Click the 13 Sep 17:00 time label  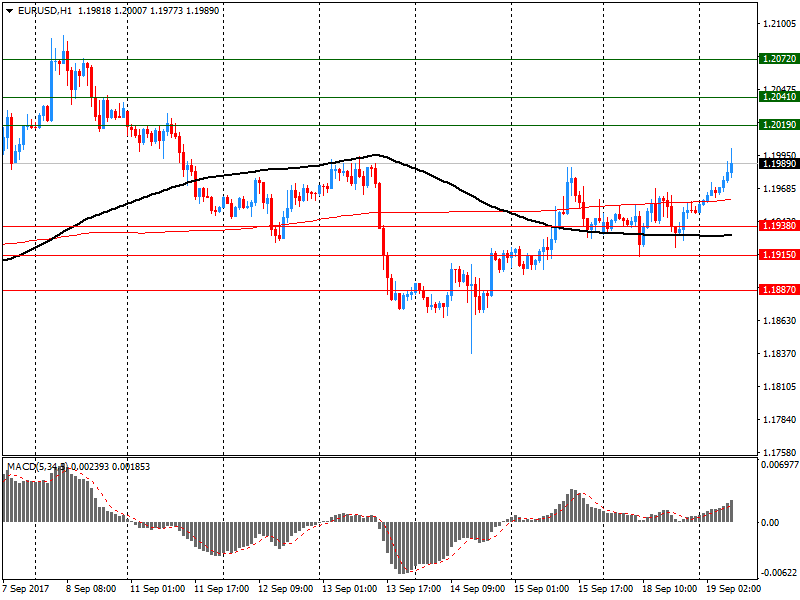click(413, 589)
